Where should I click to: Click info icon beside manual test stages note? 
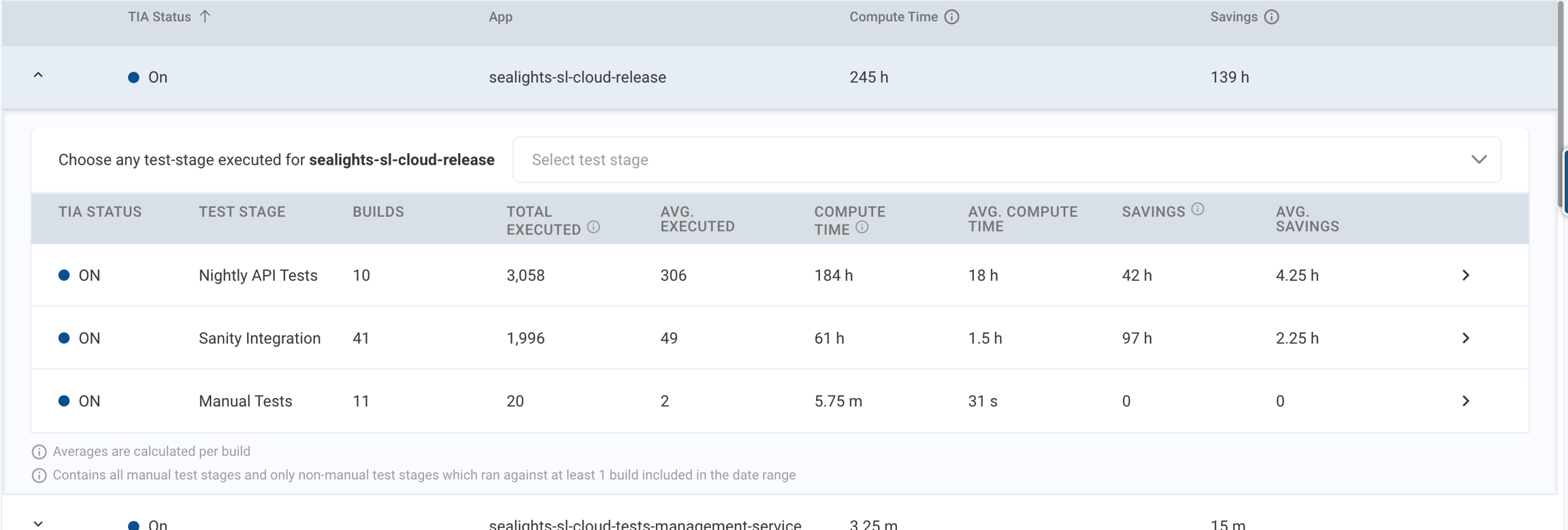[39, 476]
